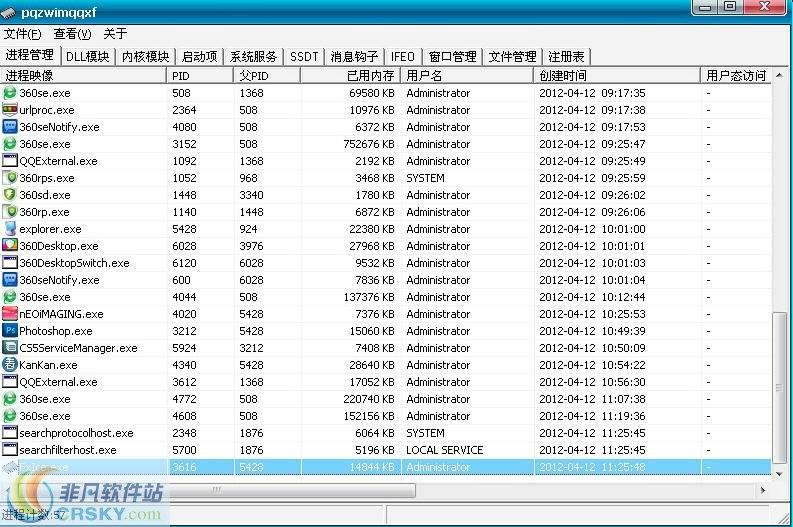Select parent PID cell 3340
Image resolution: width=793 pixels, height=527 pixels.
[x=251, y=195]
